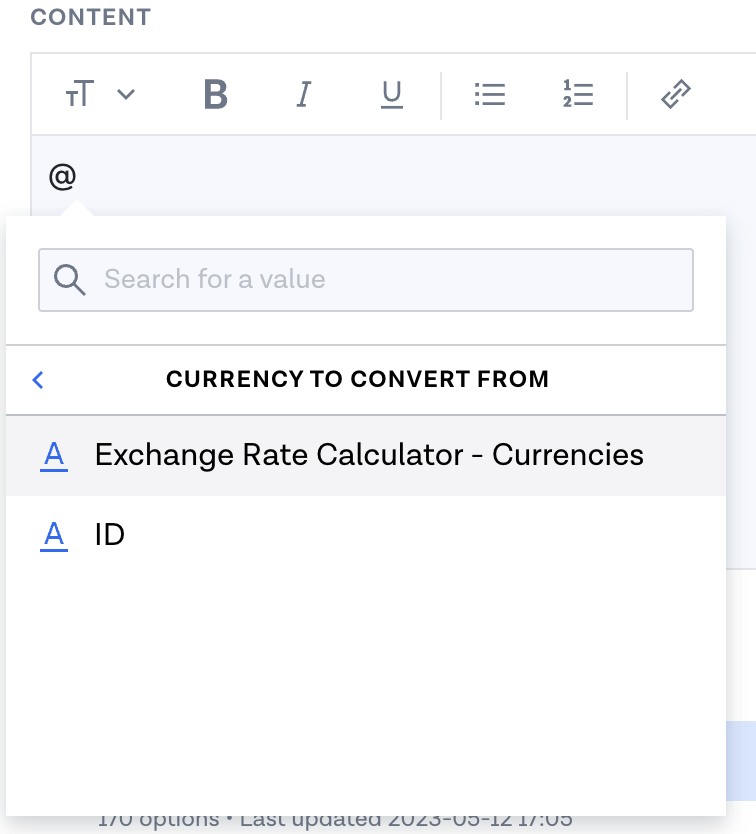Select Exchange Rate Calculator - Currencies option
Screen dimensions: 756x834
[369, 455]
